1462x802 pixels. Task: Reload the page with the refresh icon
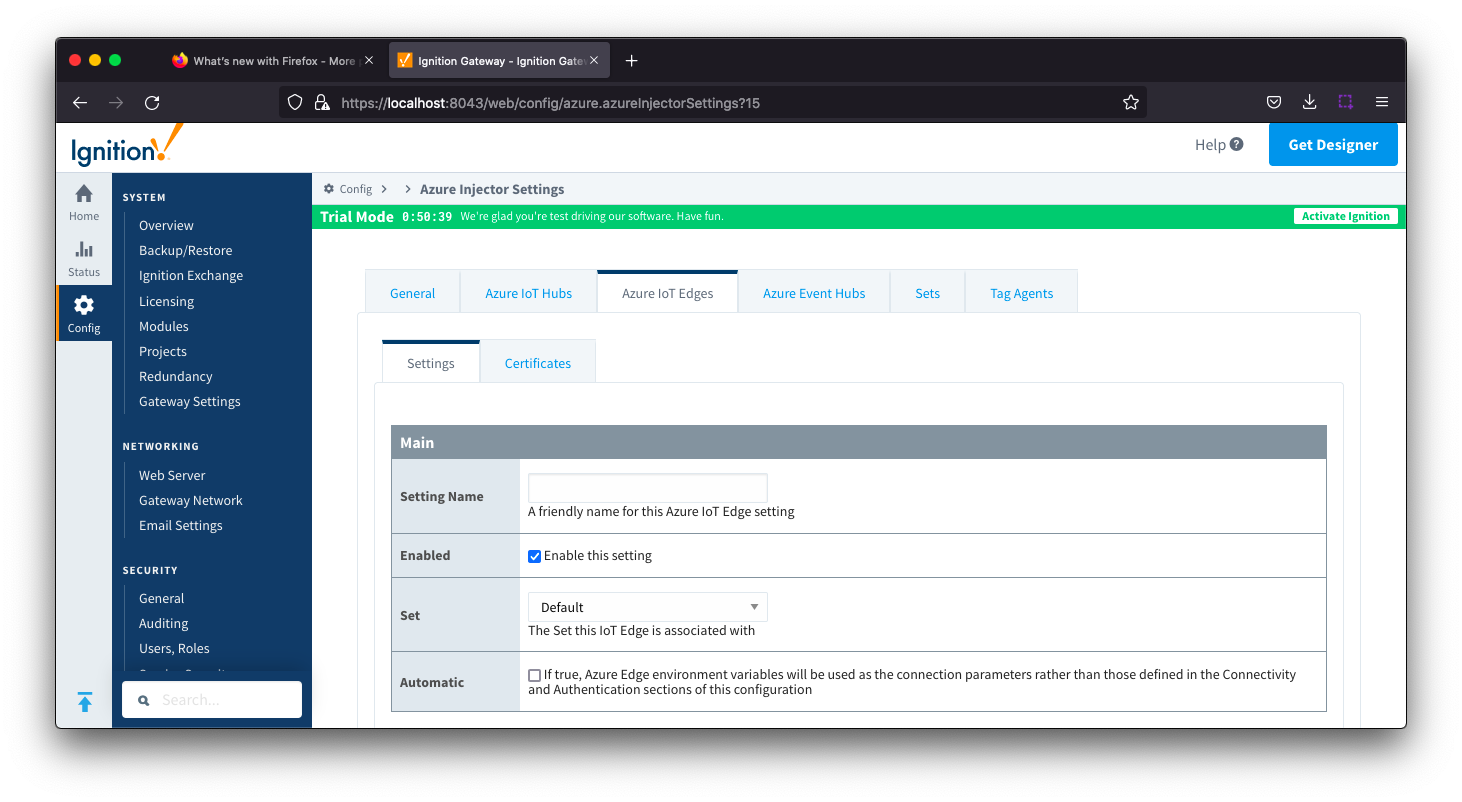[152, 102]
